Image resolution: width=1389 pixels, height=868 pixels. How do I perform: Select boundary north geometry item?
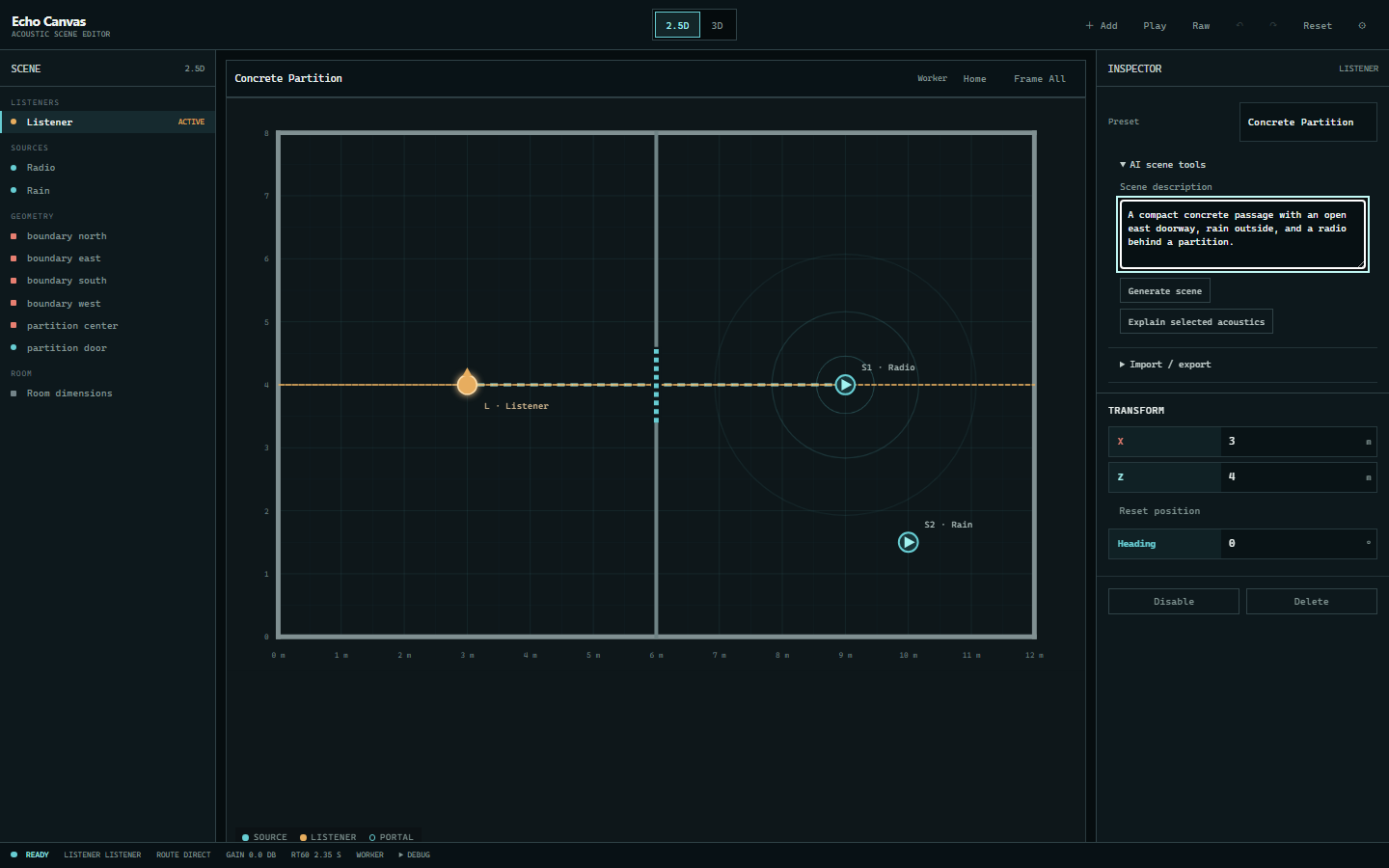[x=108, y=235]
